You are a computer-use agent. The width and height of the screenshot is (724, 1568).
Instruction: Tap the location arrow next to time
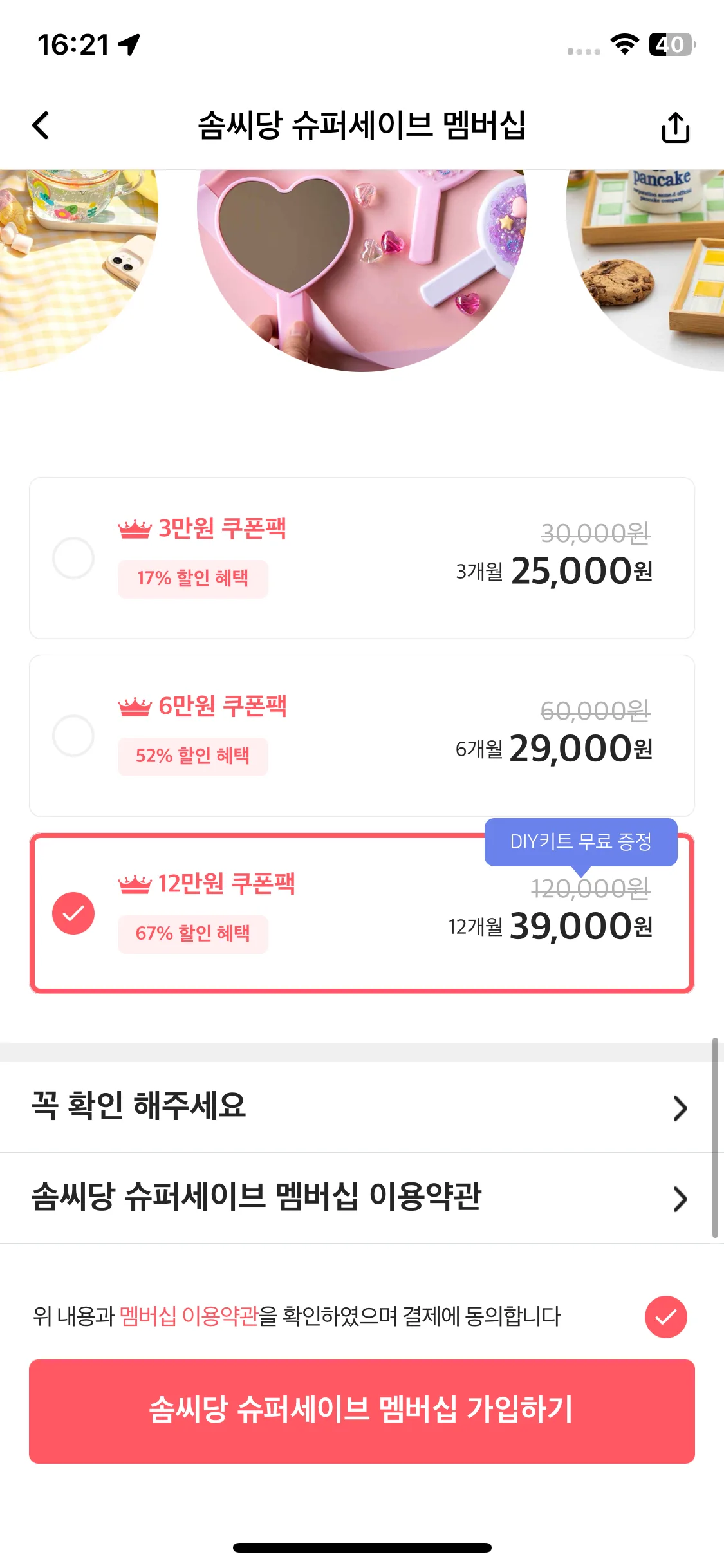tap(129, 45)
